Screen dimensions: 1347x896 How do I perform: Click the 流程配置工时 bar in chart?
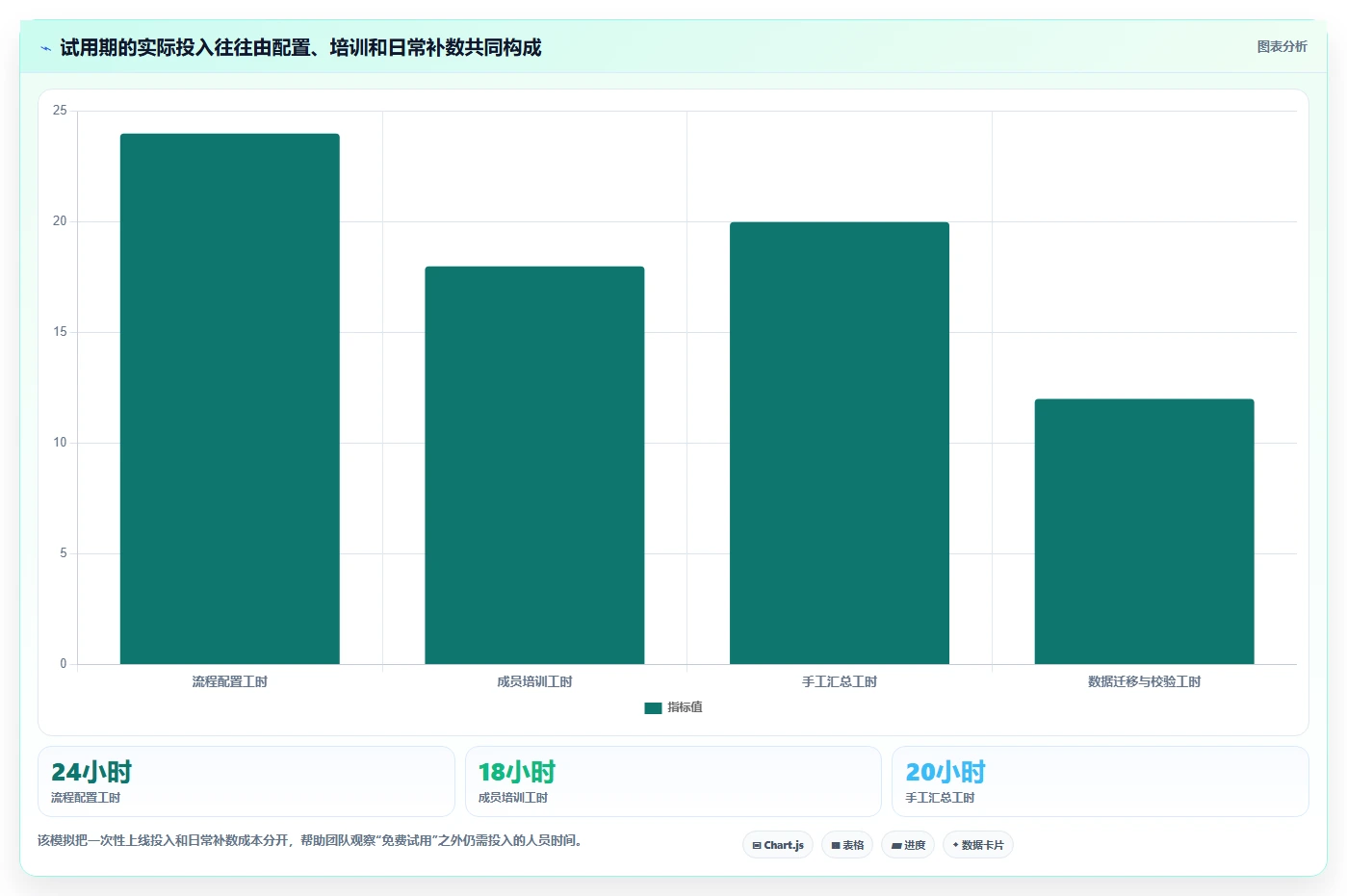(230, 398)
